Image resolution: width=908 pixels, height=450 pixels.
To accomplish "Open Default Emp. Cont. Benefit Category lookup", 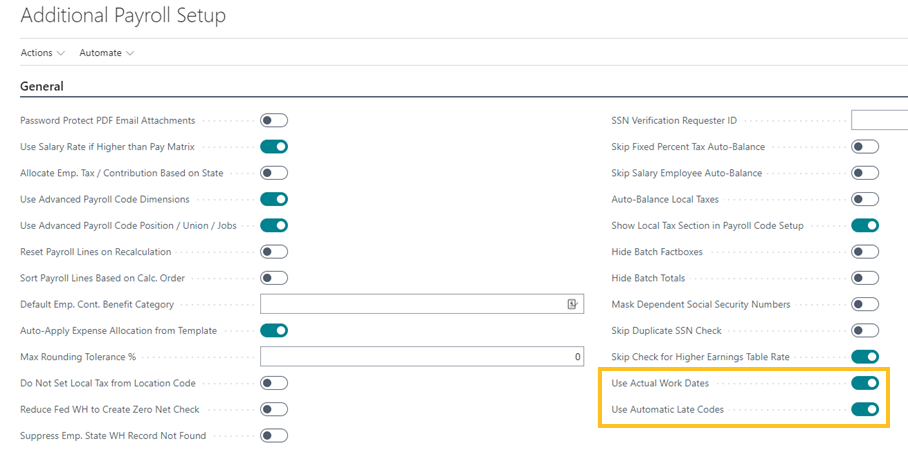I will (573, 304).
